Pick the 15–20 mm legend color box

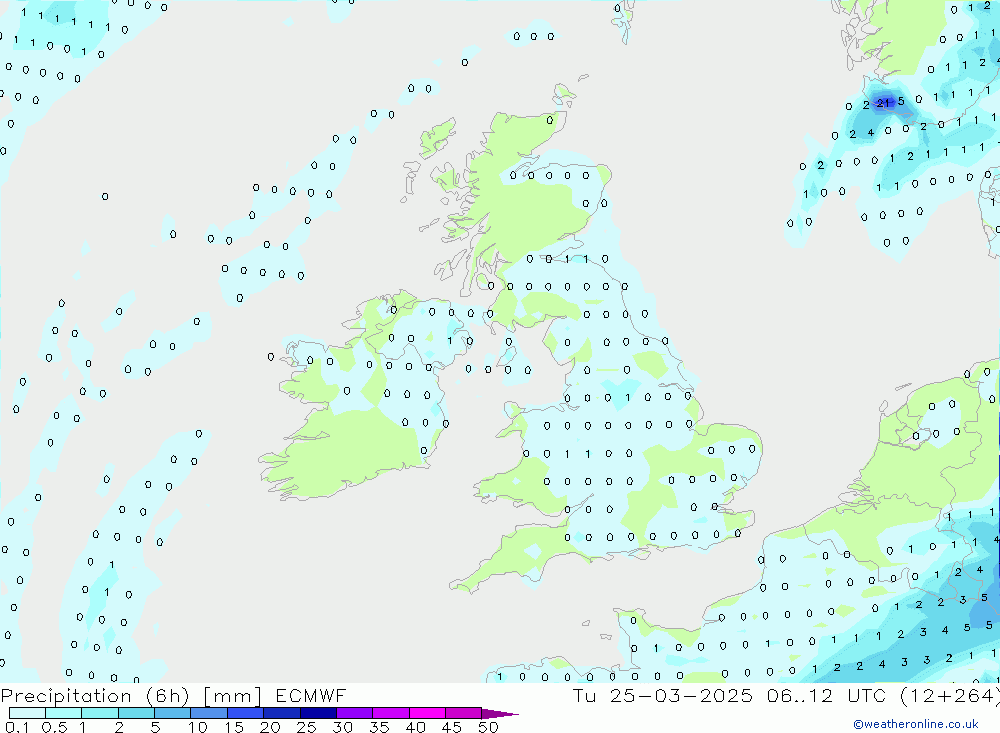tap(246, 713)
